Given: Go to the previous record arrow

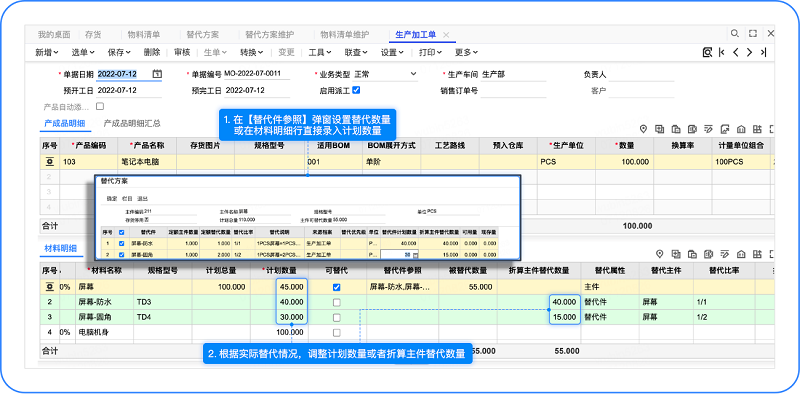Looking at the screenshot, I should (736, 52).
